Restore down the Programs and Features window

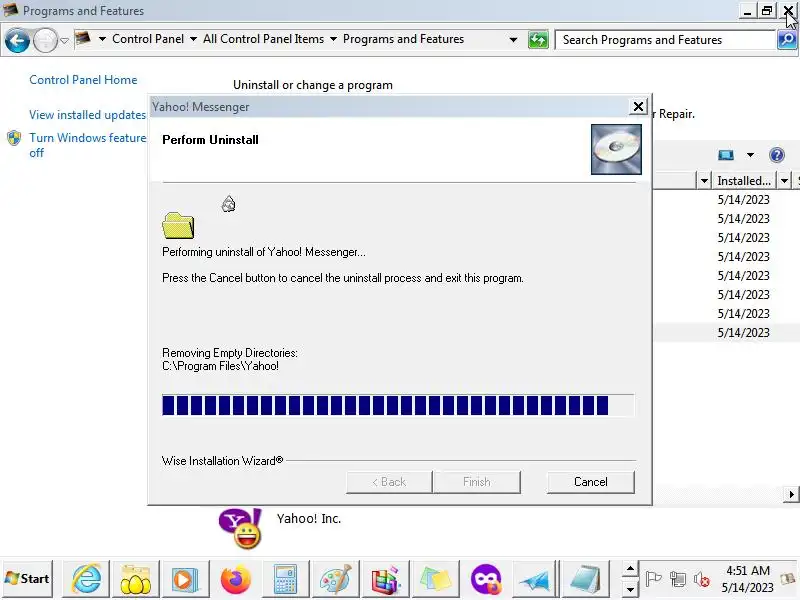767,11
